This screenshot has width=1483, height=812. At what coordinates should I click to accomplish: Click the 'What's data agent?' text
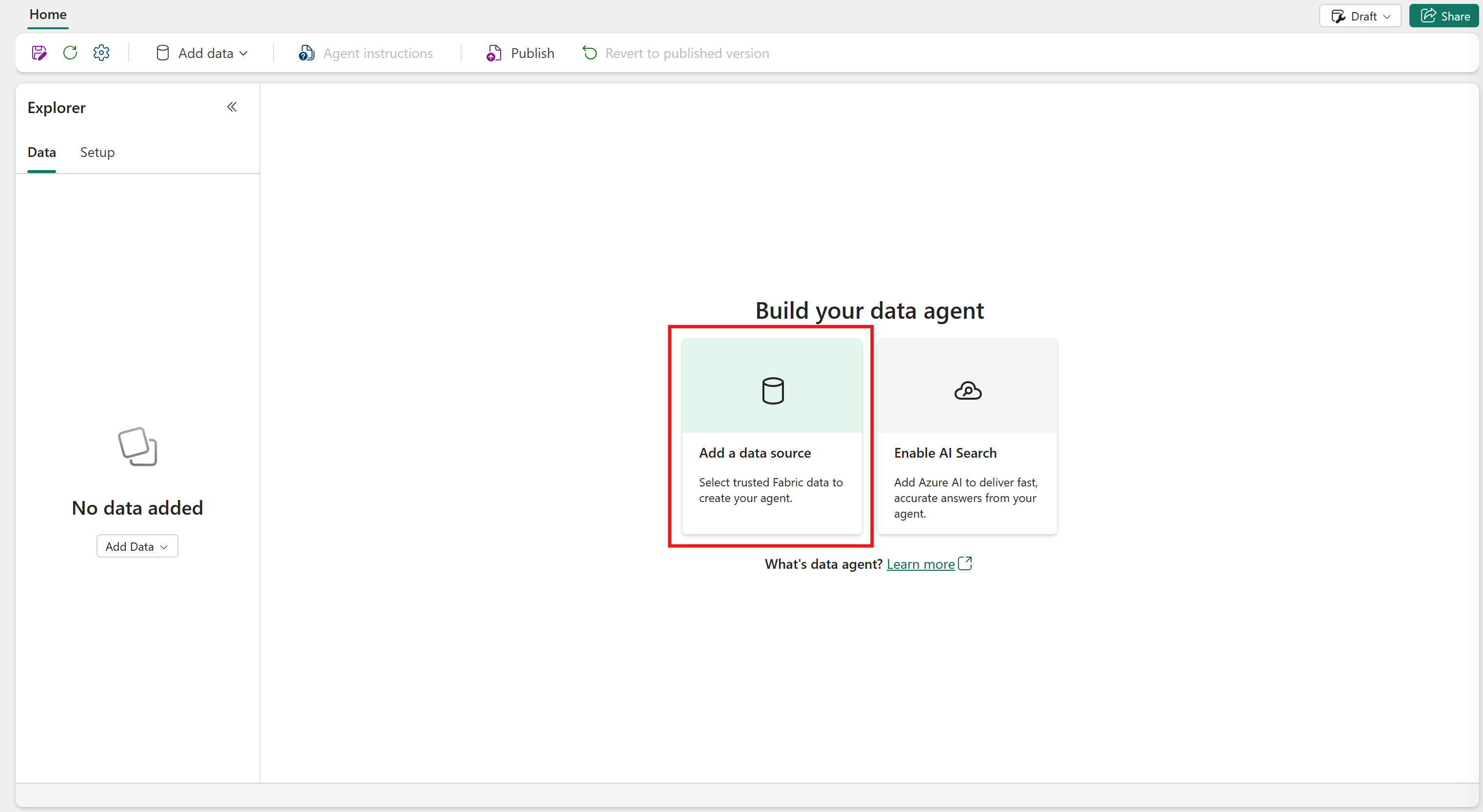(x=823, y=564)
